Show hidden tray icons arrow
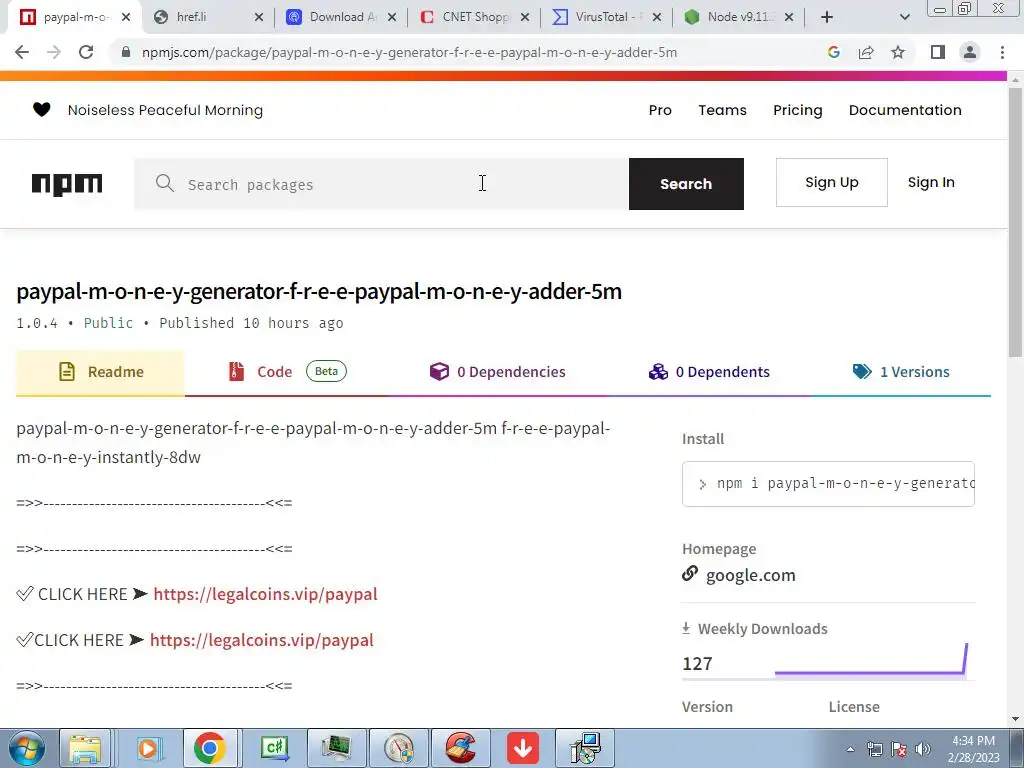The image size is (1024, 768). [x=850, y=749]
